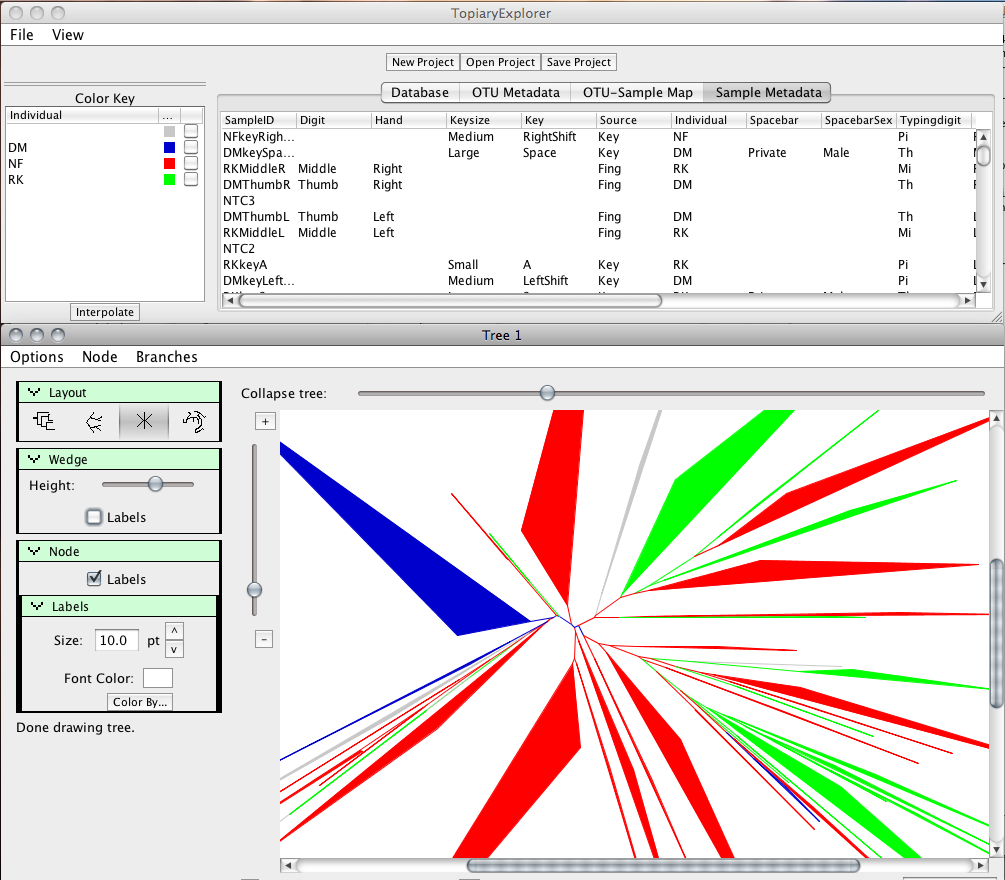Click the metadata horizontal scrollbar thumb
Screen dimensions: 1005x880
(450, 300)
